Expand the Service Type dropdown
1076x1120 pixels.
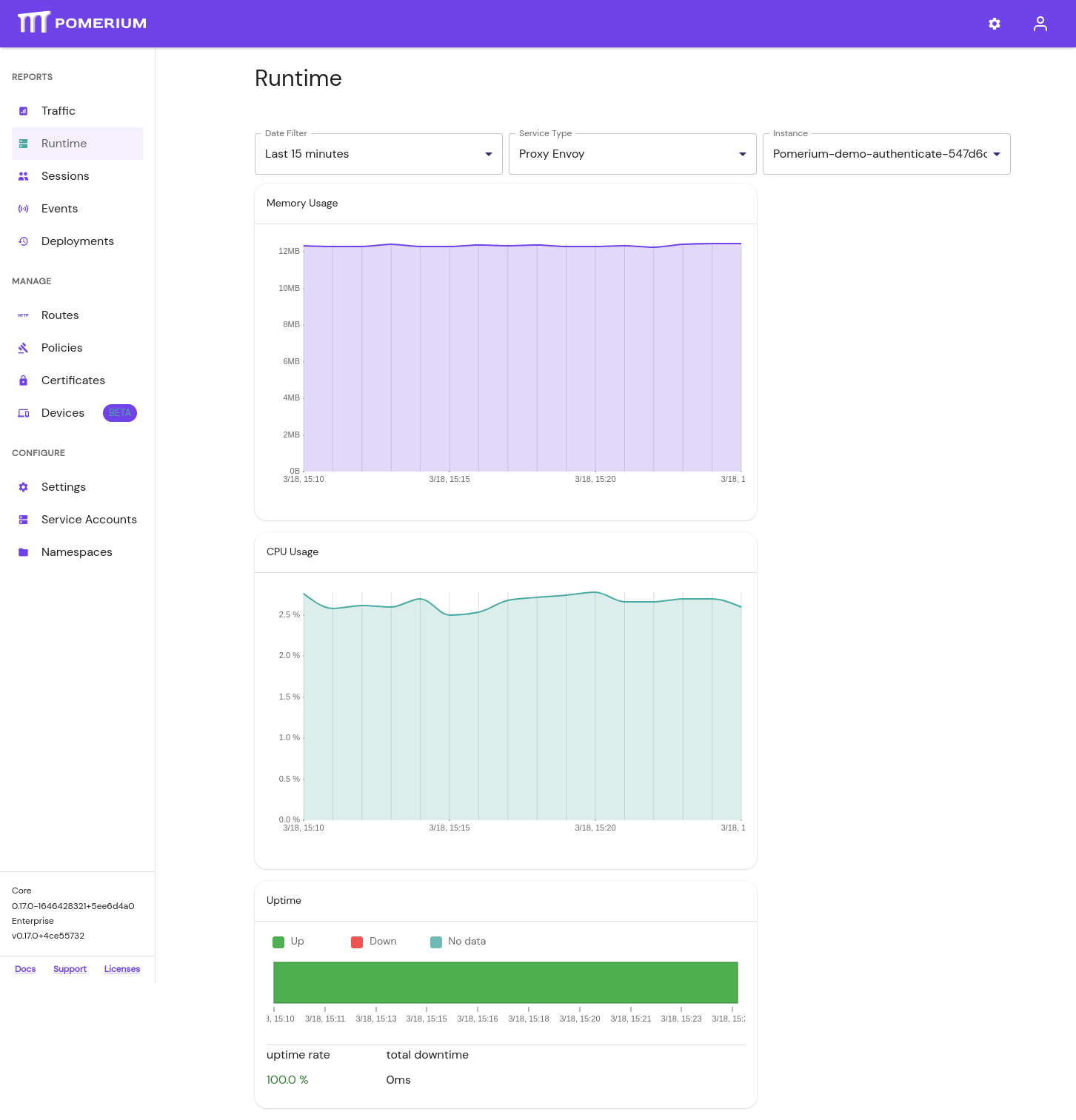632,154
